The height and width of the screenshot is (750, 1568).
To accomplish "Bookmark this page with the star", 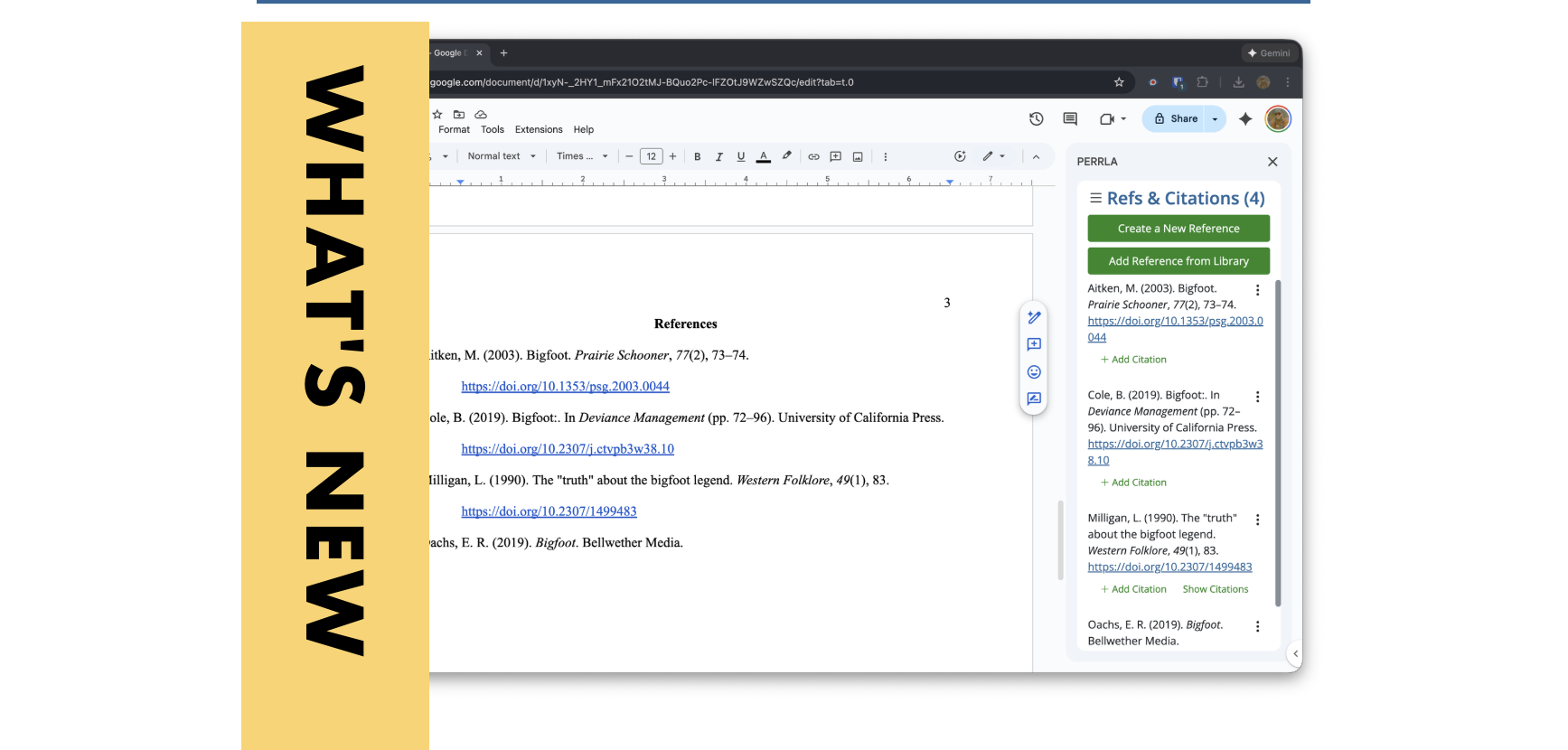I will click(x=1119, y=82).
